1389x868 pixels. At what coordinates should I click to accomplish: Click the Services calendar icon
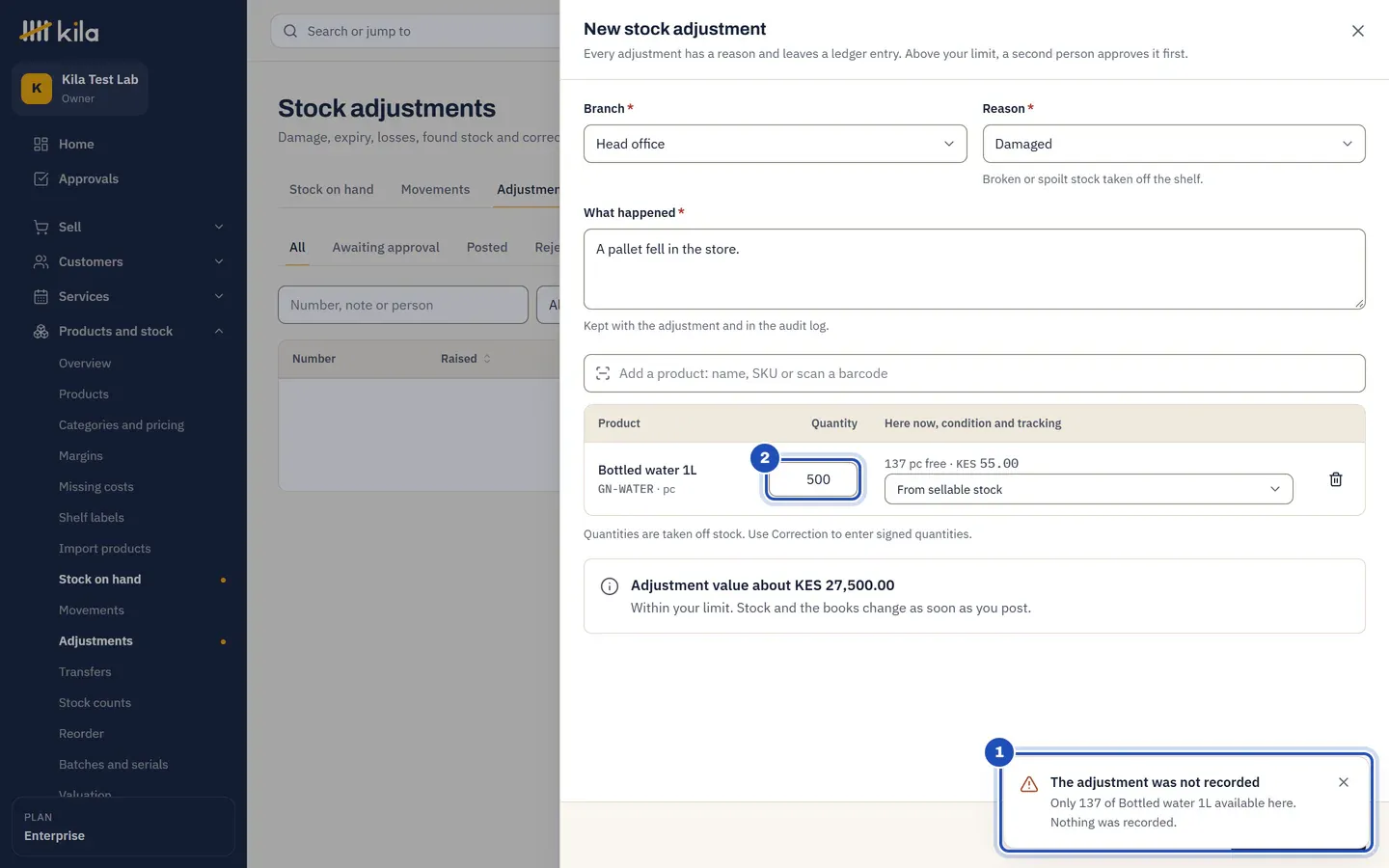[x=41, y=297]
